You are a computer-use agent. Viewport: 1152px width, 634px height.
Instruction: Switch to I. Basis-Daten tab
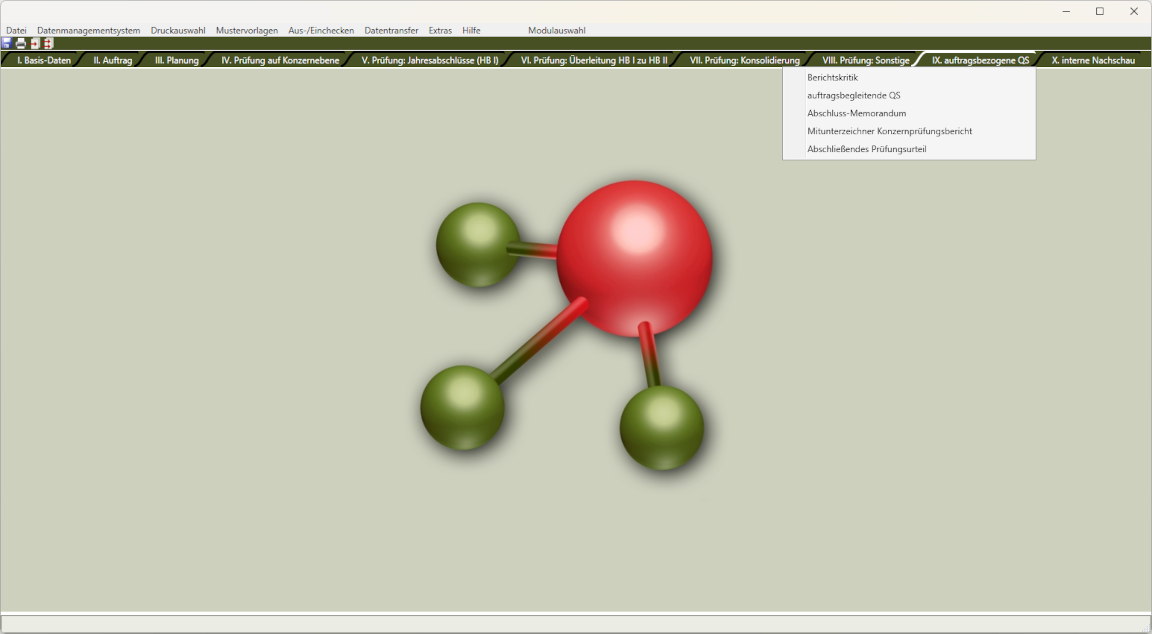tap(44, 60)
